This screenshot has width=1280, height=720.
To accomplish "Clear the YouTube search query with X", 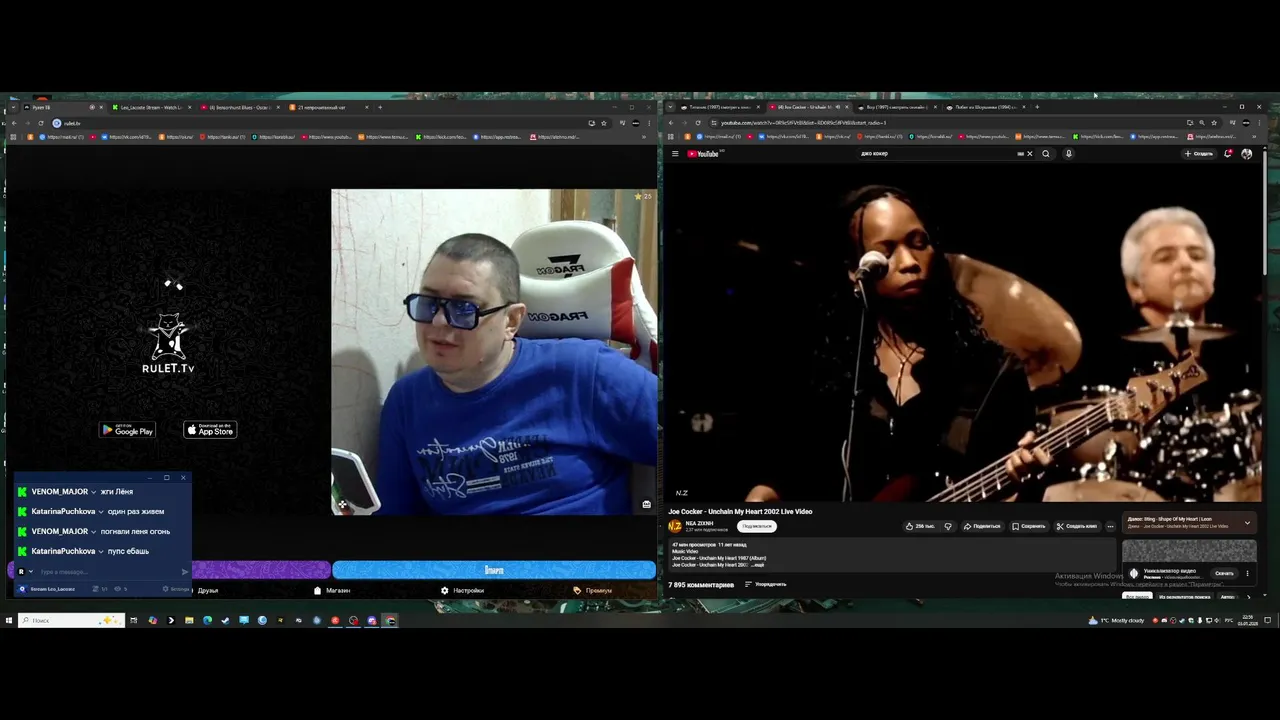I will tap(1029, 154).
